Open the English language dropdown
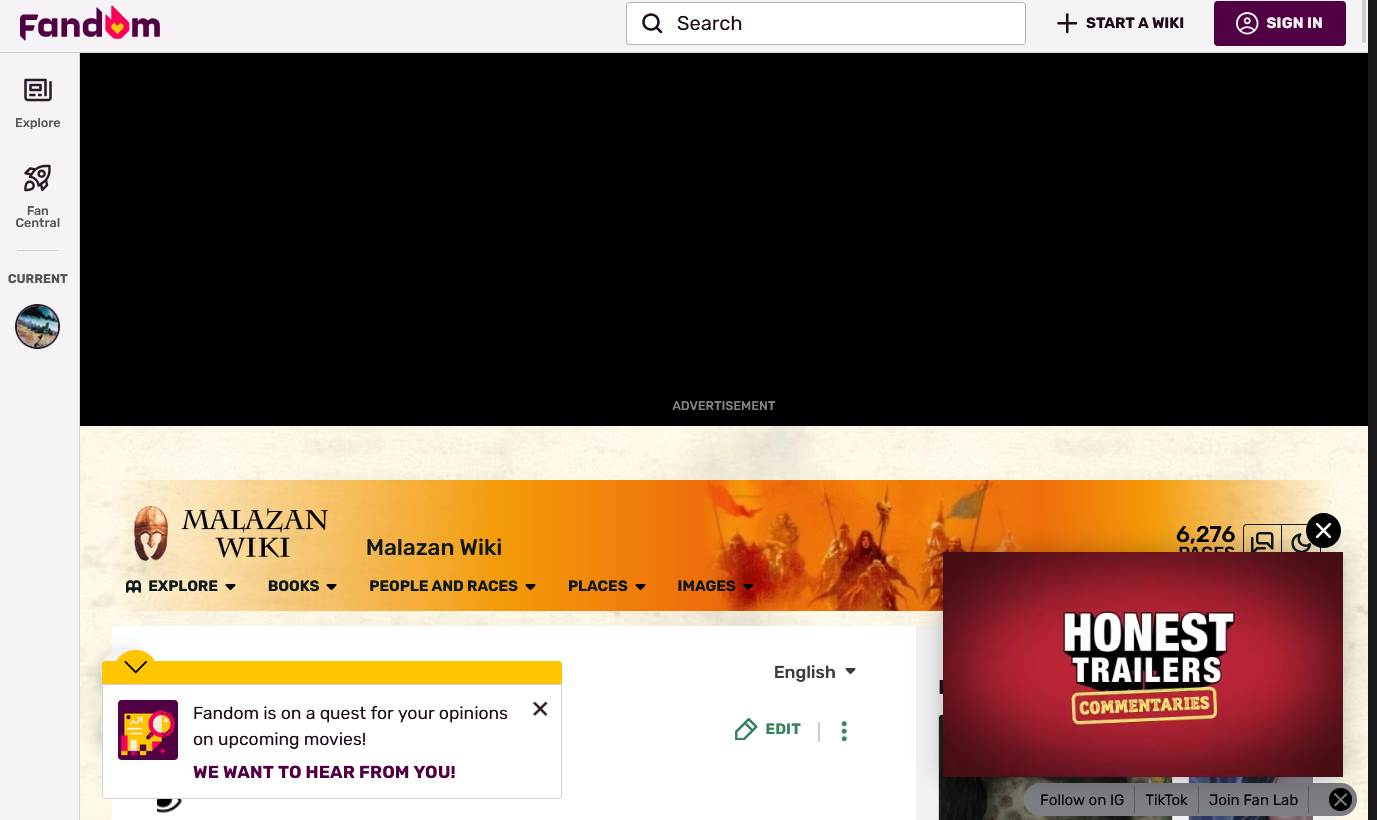 [x=815, y=672]
